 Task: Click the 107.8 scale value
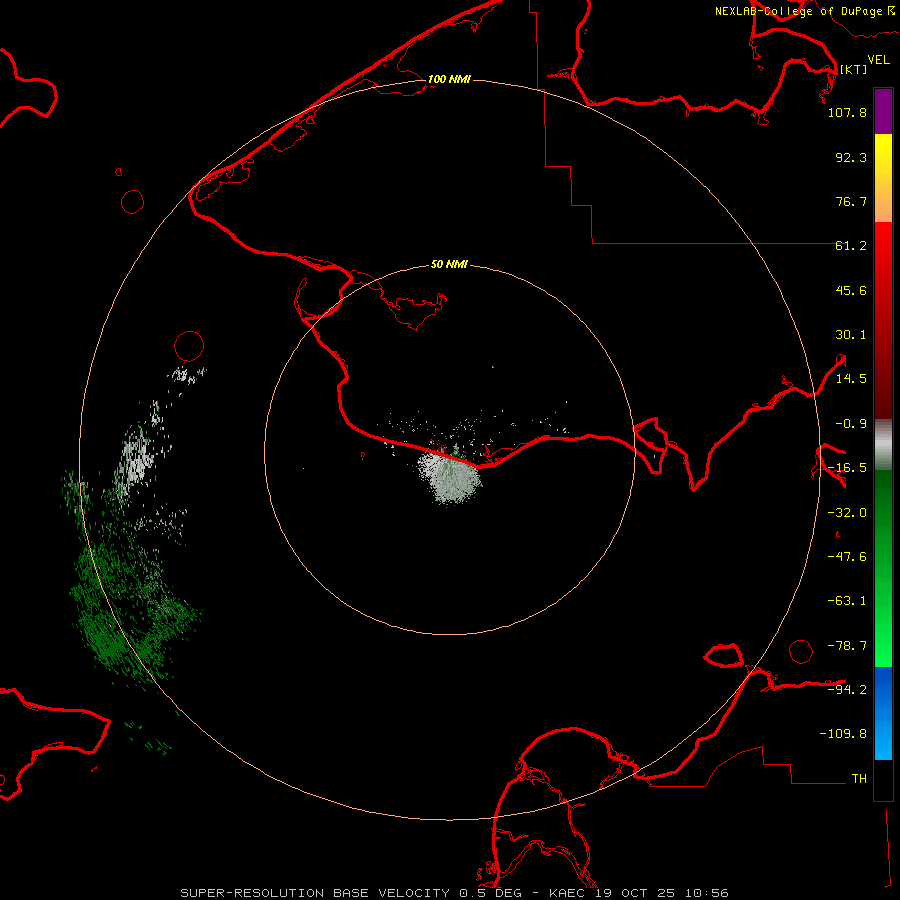click(847, 112)
